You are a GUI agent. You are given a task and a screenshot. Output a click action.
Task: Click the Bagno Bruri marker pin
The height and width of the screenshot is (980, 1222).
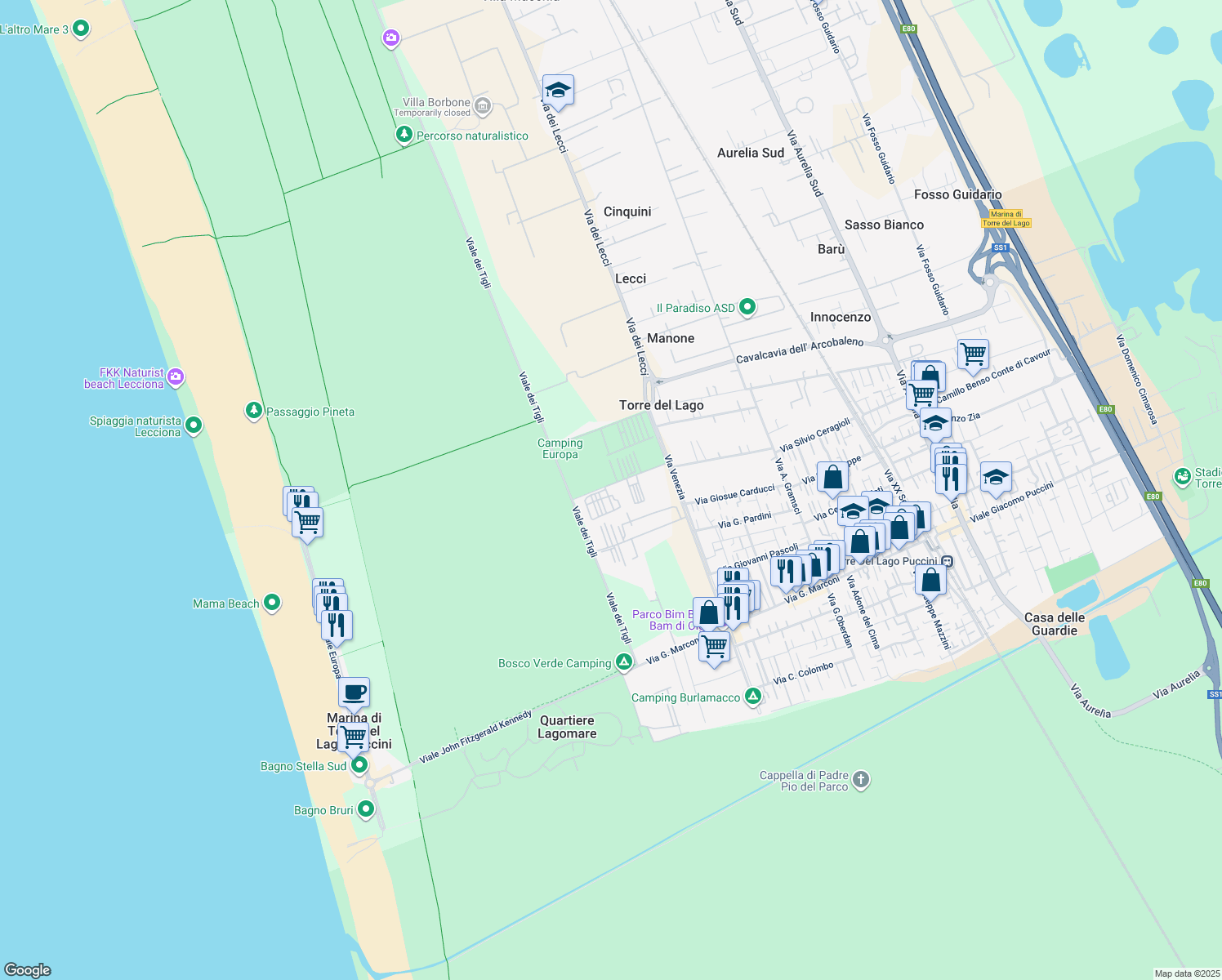coord(366,809)
